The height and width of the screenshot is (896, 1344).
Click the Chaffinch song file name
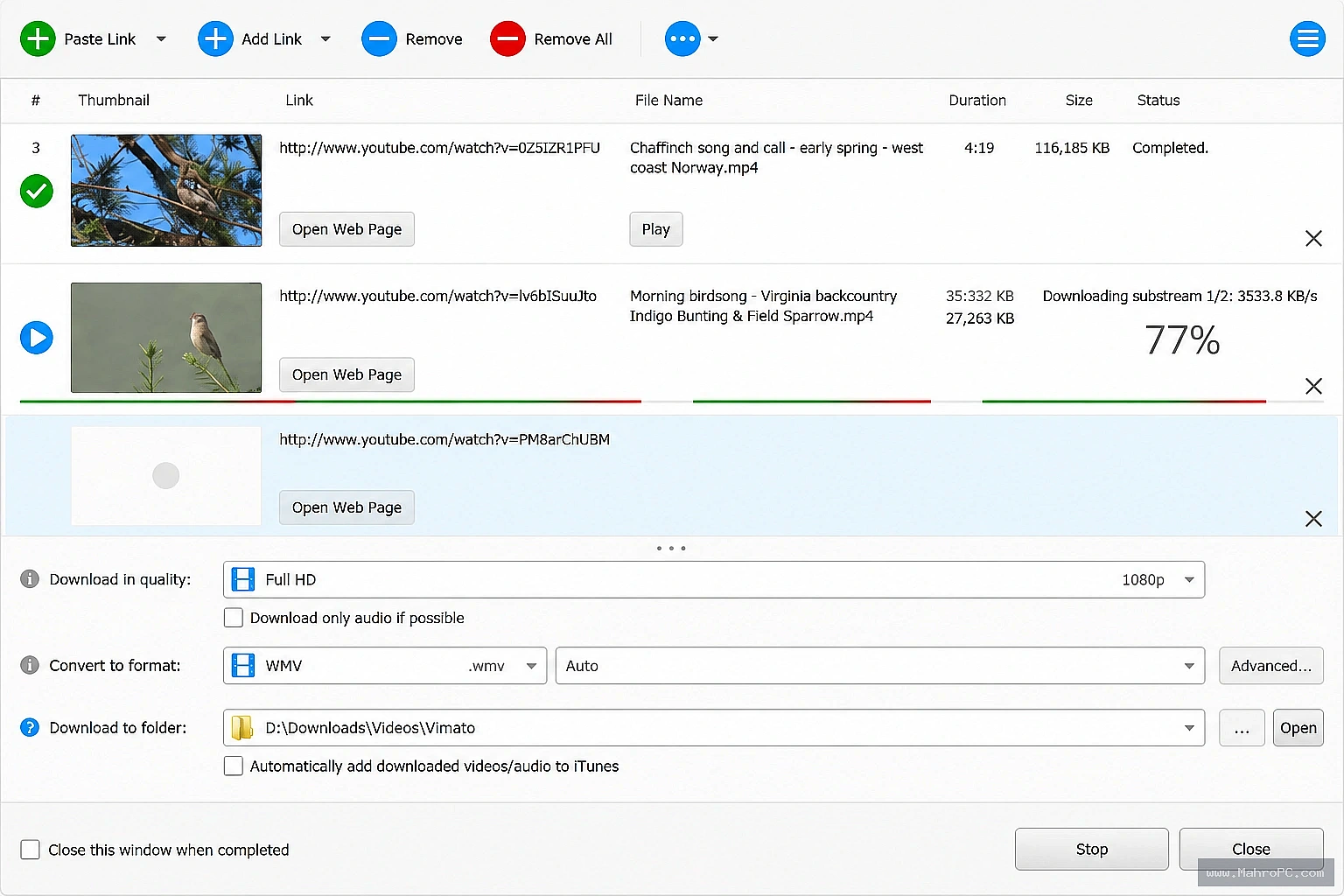pyautogui.click(x=776, y=157)
